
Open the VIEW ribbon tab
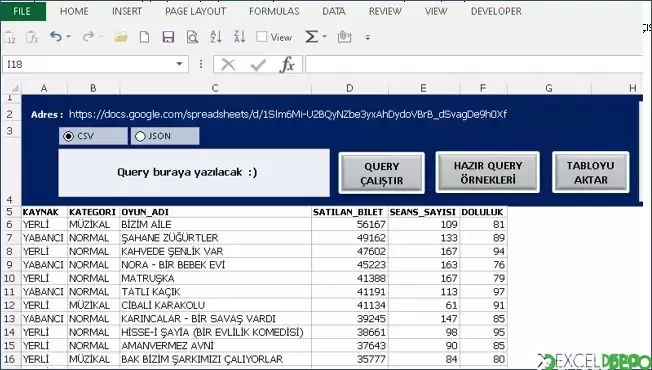click(x=436, y=11)
